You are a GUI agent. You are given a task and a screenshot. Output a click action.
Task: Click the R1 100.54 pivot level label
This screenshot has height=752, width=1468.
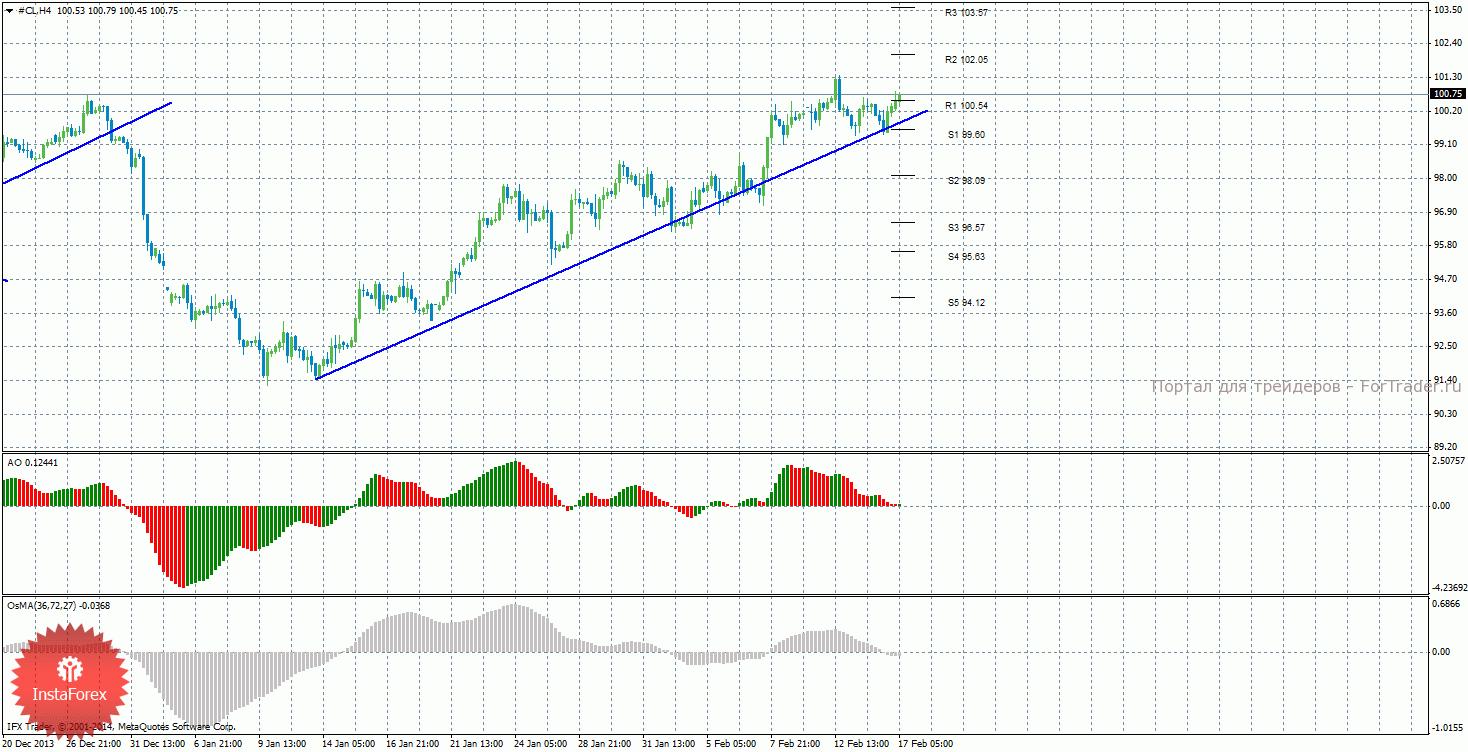coord(966,106)
